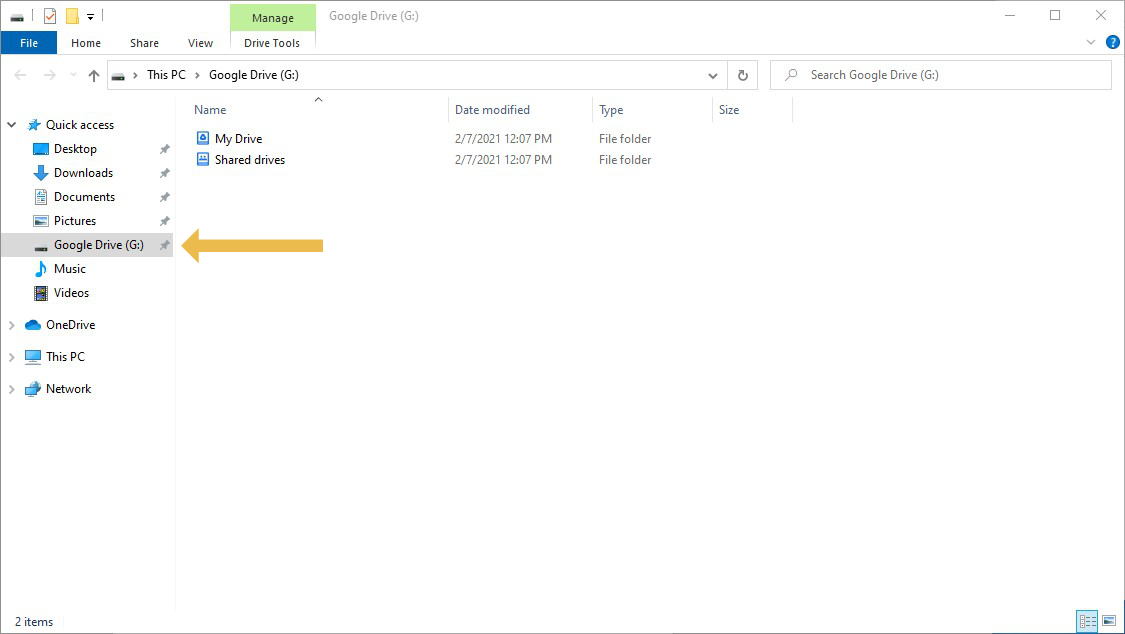The image size is (1125, 634).
Task: Click the Properties icon in quick access toolbar
Action: [x=50, y=16]
